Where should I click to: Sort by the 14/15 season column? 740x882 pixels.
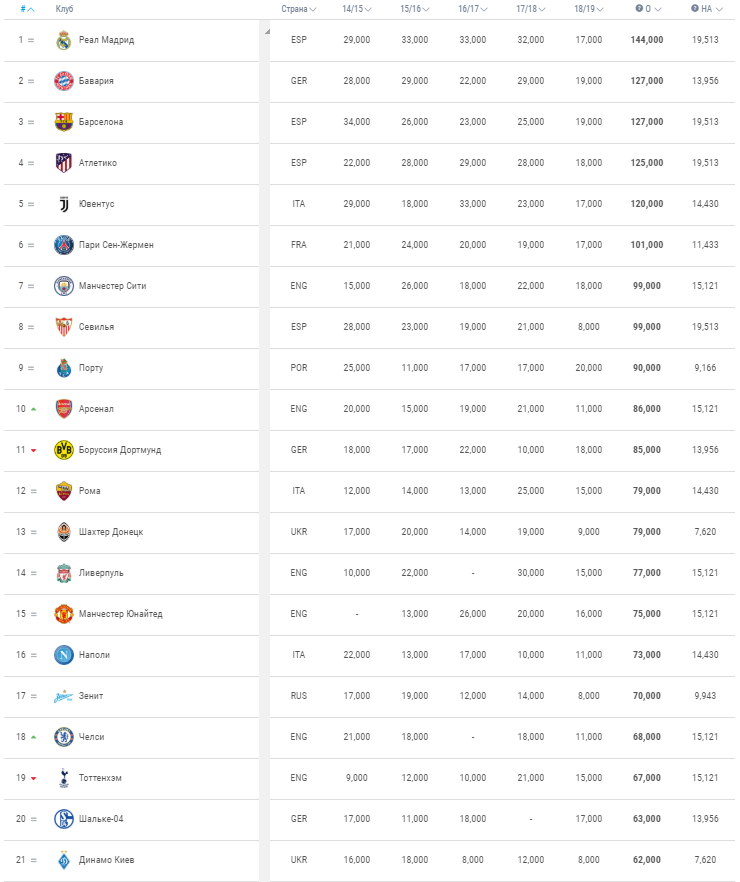[356, 9]
